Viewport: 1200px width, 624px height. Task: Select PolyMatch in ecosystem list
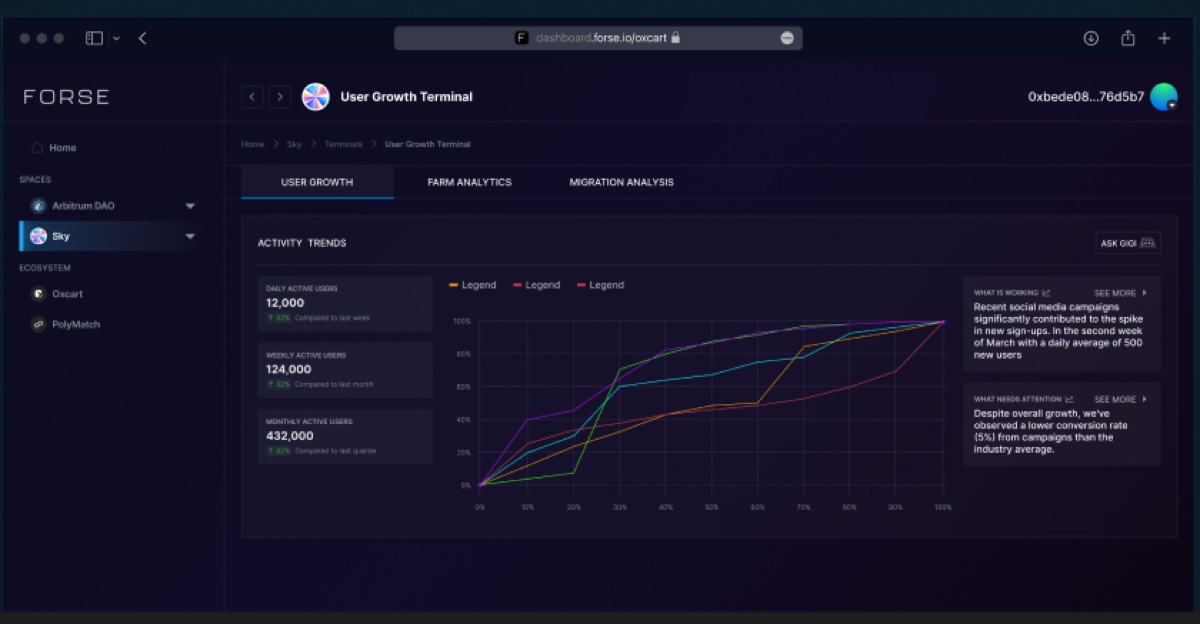[x=76, y=324]
